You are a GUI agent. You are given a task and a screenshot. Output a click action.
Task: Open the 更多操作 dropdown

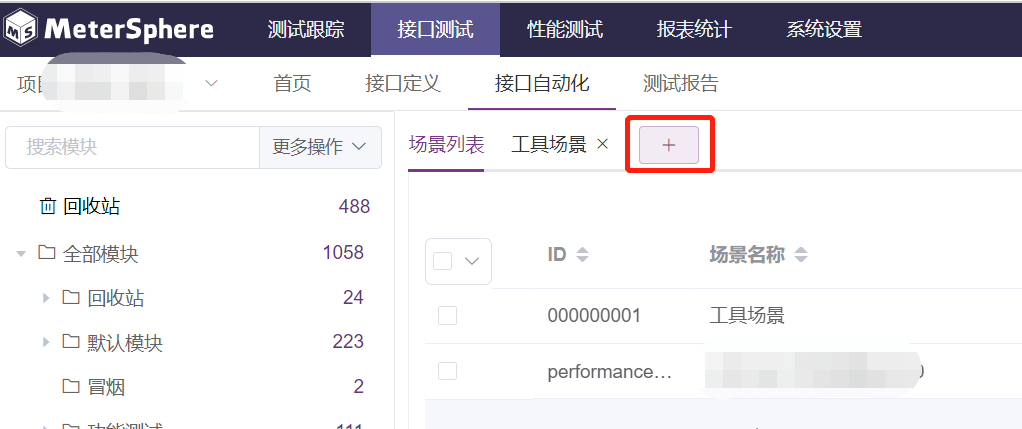coord(319,147)
